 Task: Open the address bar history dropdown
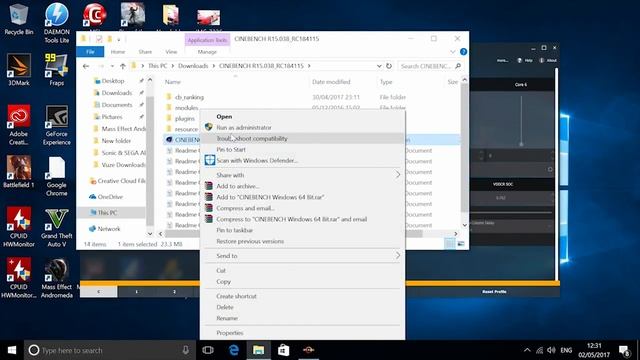point(379,66)
